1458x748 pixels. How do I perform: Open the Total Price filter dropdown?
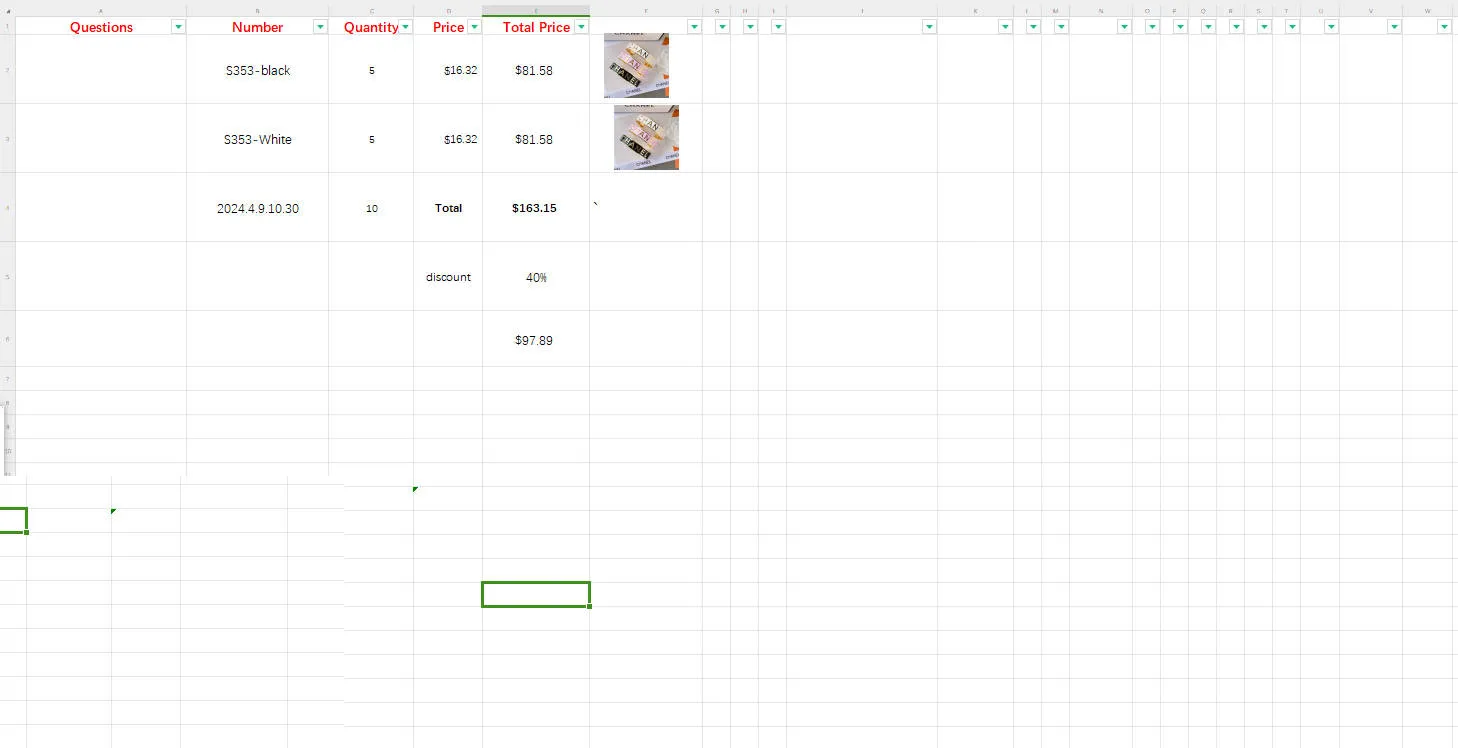click(581, 27)
